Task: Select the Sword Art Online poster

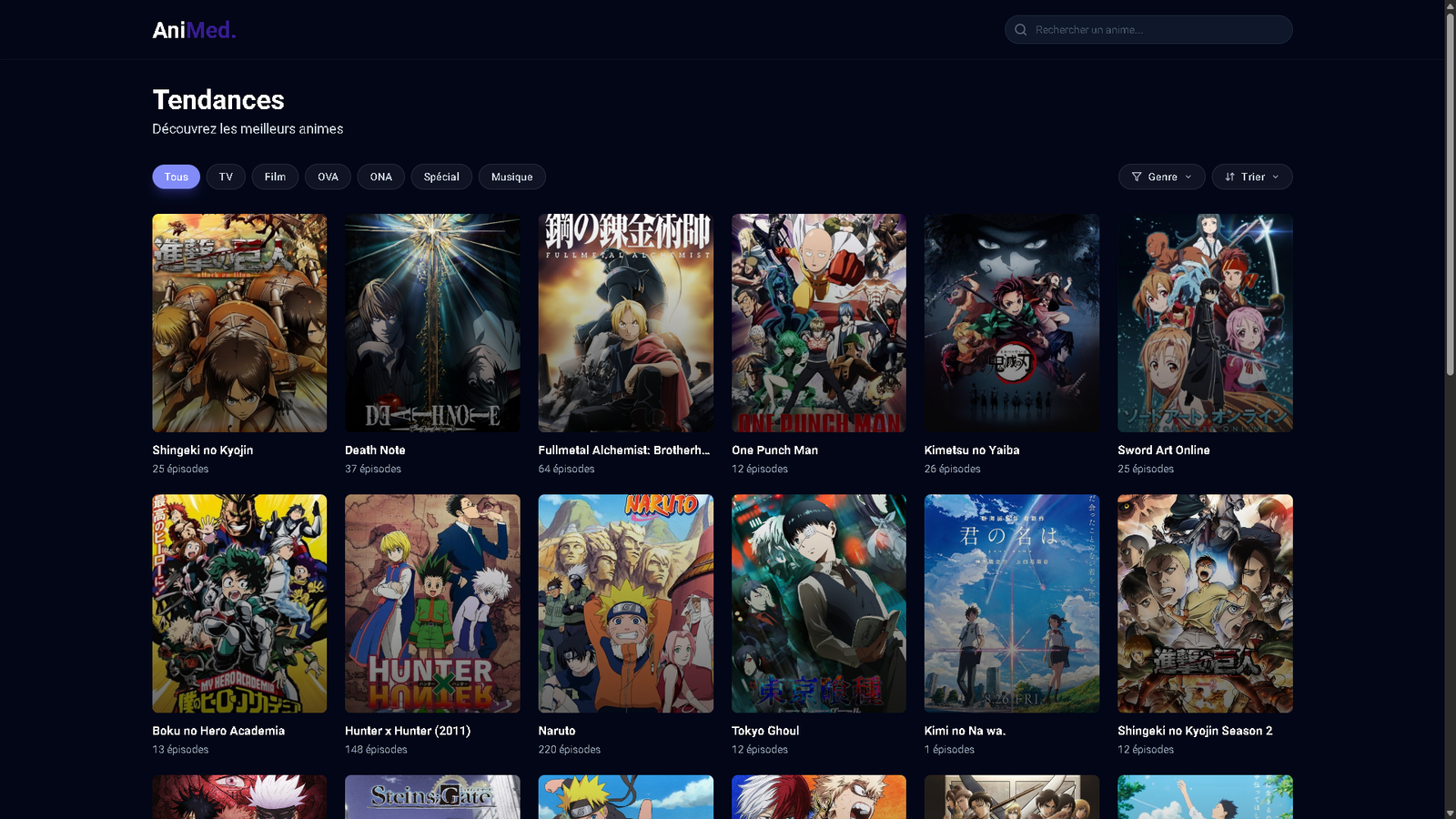Action: click(1205, 323)
